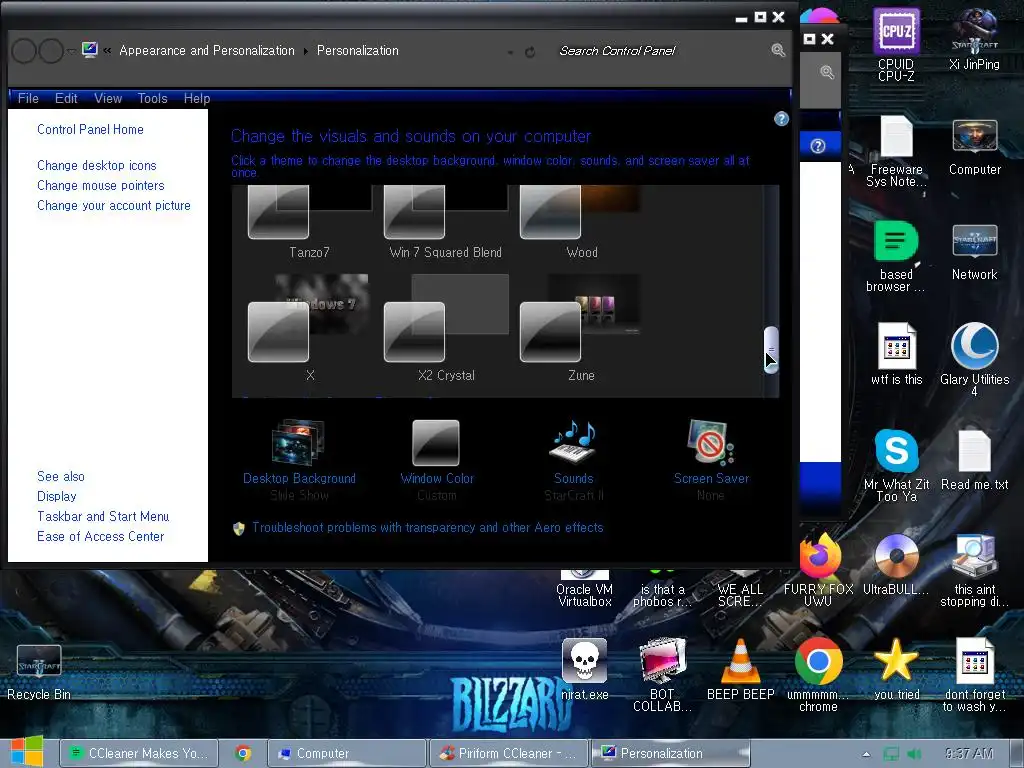The width and height of the screenshot is (1024, 768).
Task: Switch to Computer taskbar window
Action: (x=346, y=753)
